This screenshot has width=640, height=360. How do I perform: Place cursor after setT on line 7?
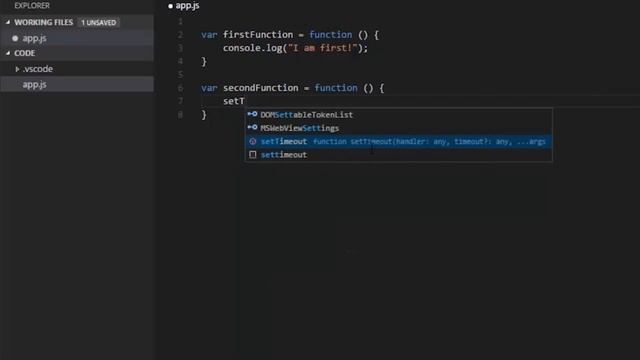click(x=245, y=101)
